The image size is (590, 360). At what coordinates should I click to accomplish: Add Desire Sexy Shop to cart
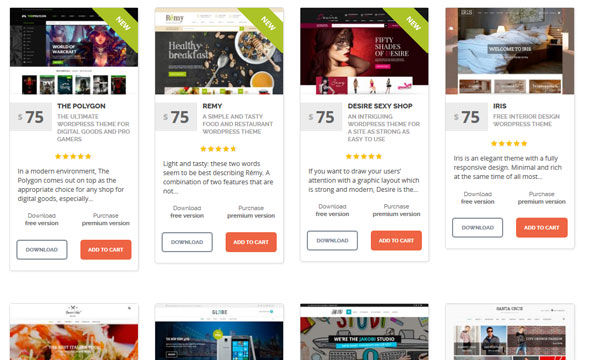396,240
